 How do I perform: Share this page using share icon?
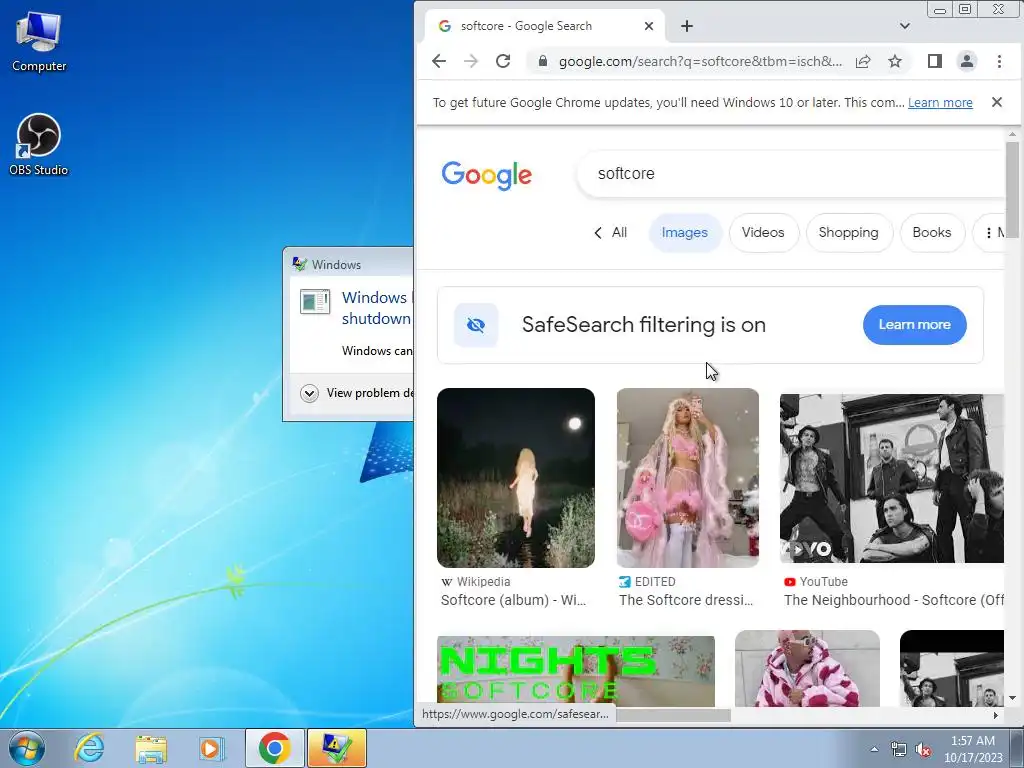(x=863, y=61)
